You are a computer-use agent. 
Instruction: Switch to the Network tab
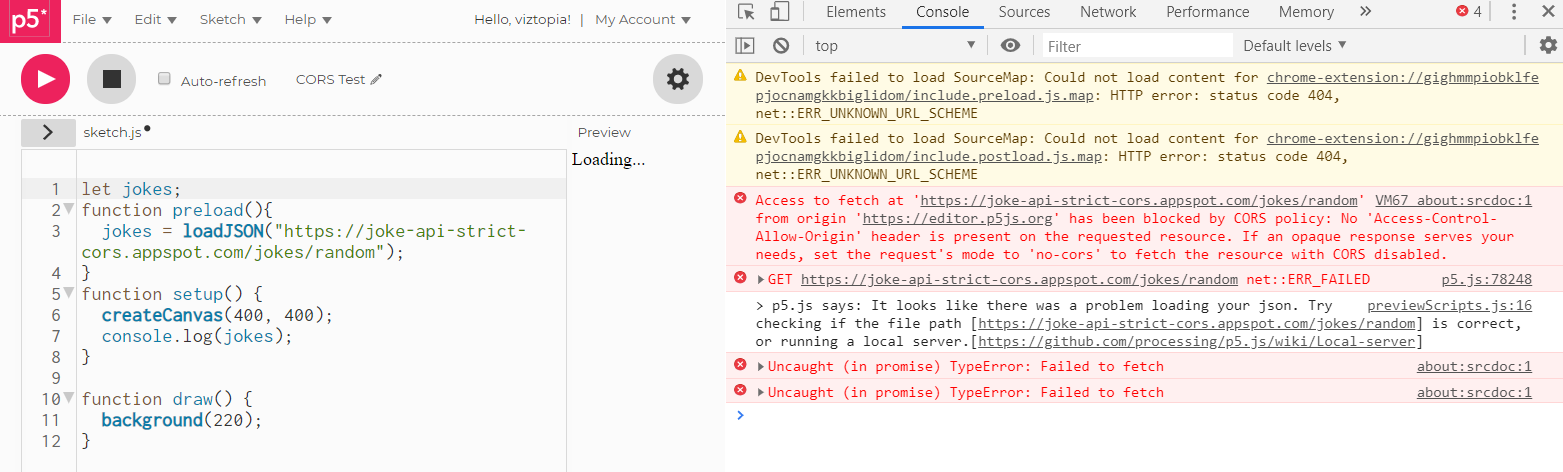click(1108, 12)
